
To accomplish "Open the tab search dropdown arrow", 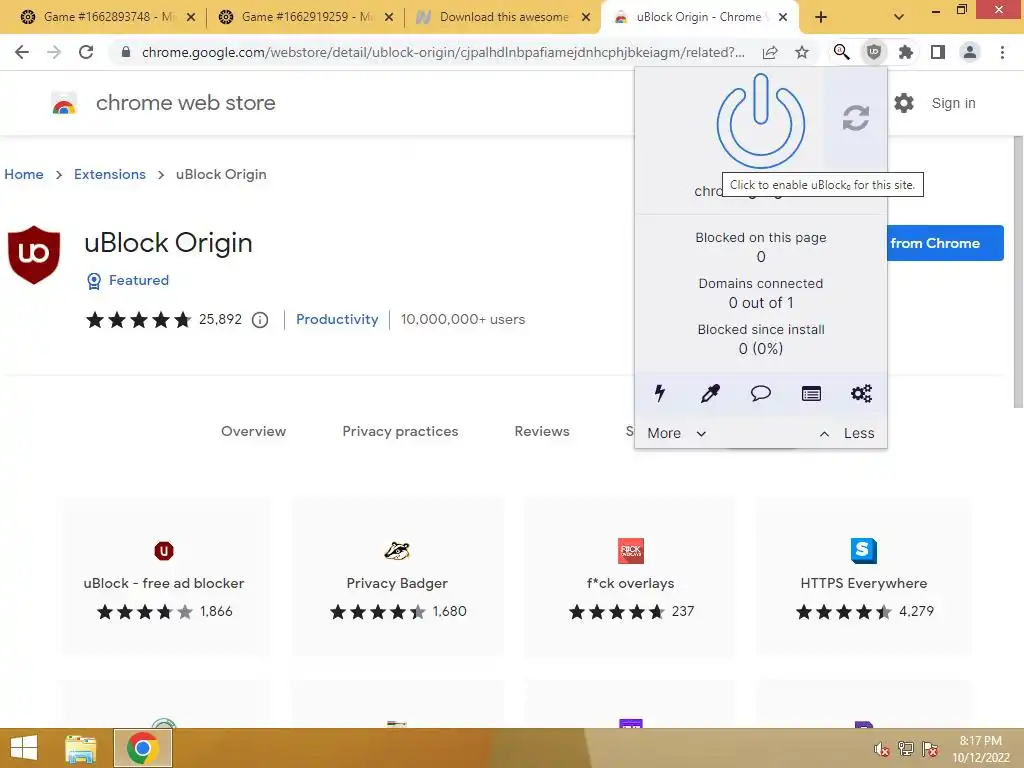I will (x=899, y=18).
